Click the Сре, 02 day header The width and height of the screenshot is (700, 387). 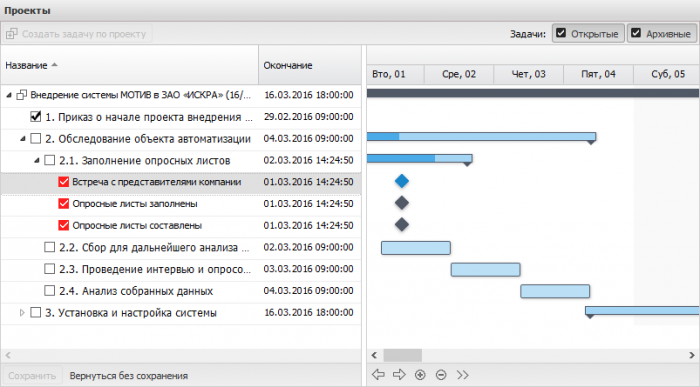(x=459, y=74)
